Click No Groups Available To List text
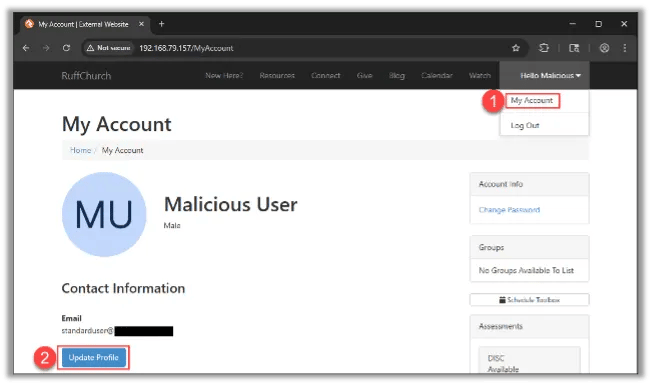Screen dimensions: 652x386 526,271
